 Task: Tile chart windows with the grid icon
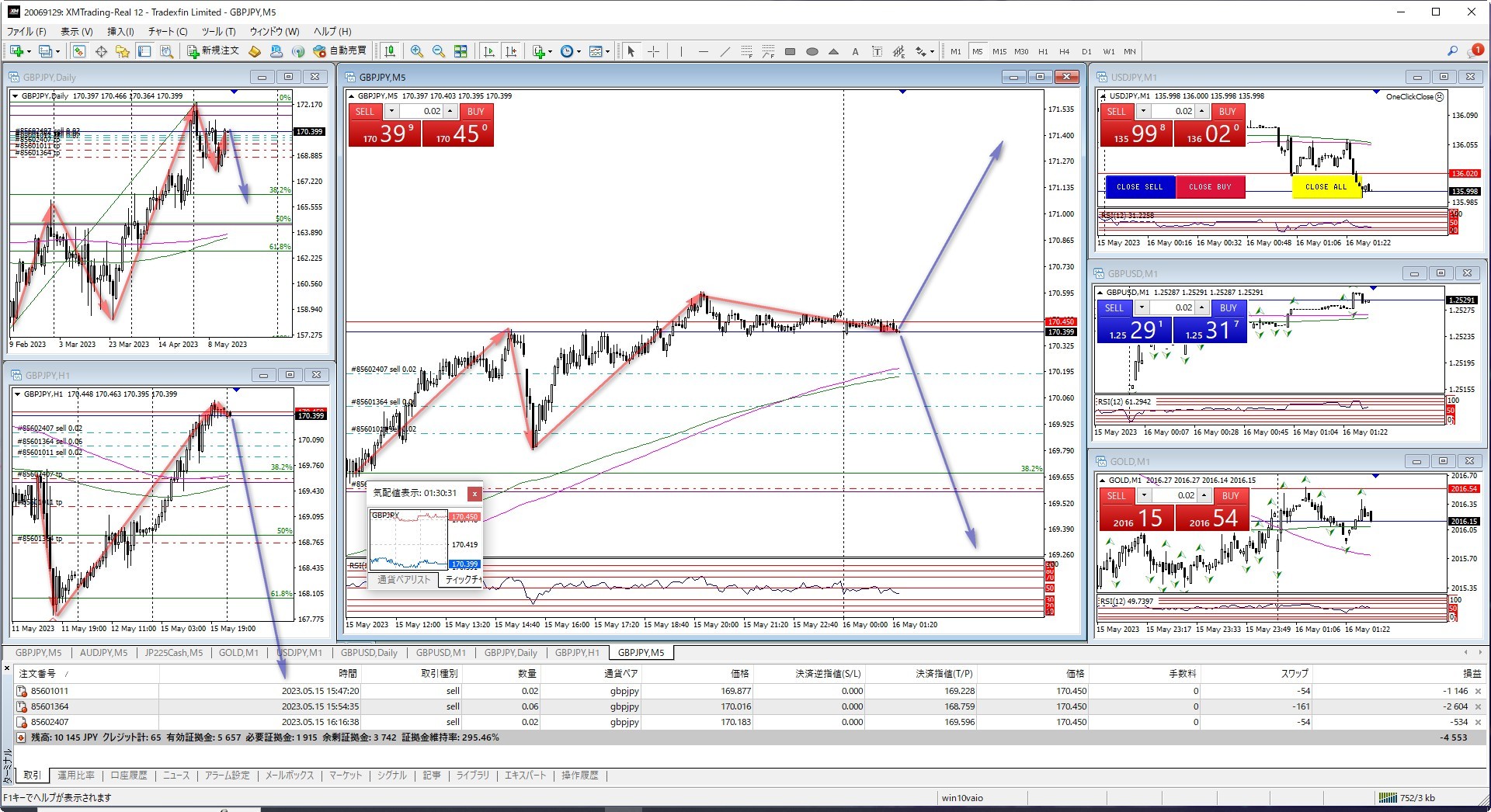click(461, 51)
